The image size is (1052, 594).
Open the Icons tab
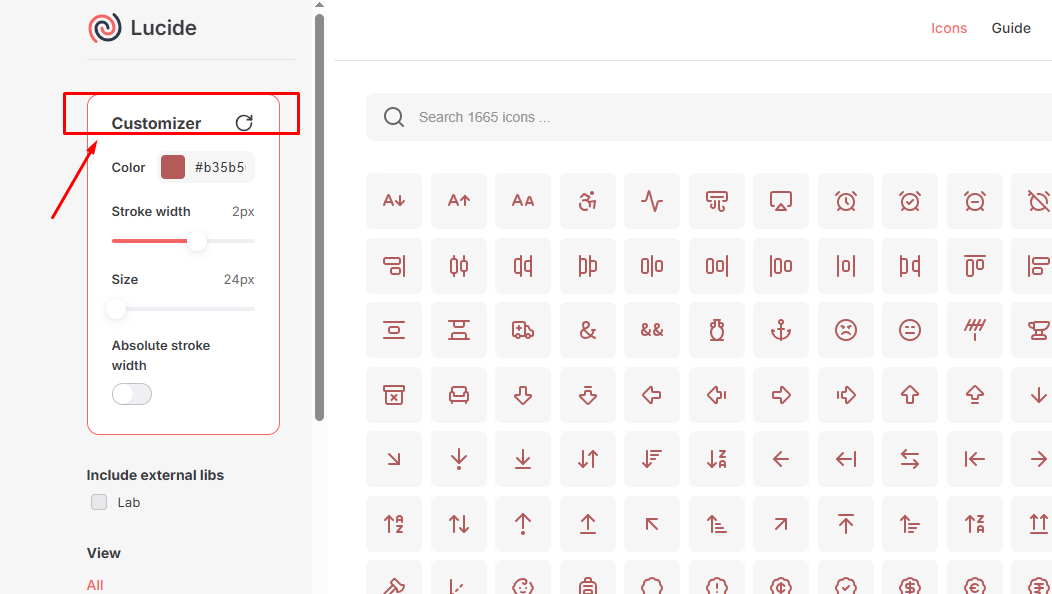coord(948,28)
